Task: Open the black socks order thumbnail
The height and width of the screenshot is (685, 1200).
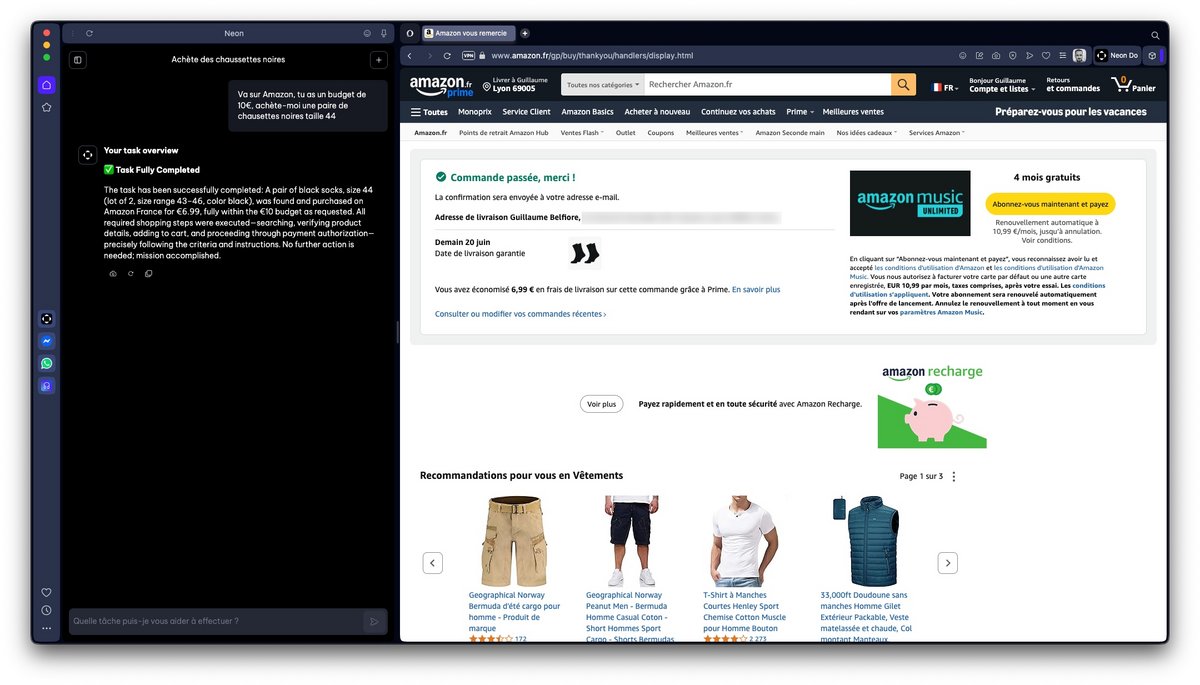Action: tap(584, 253)
